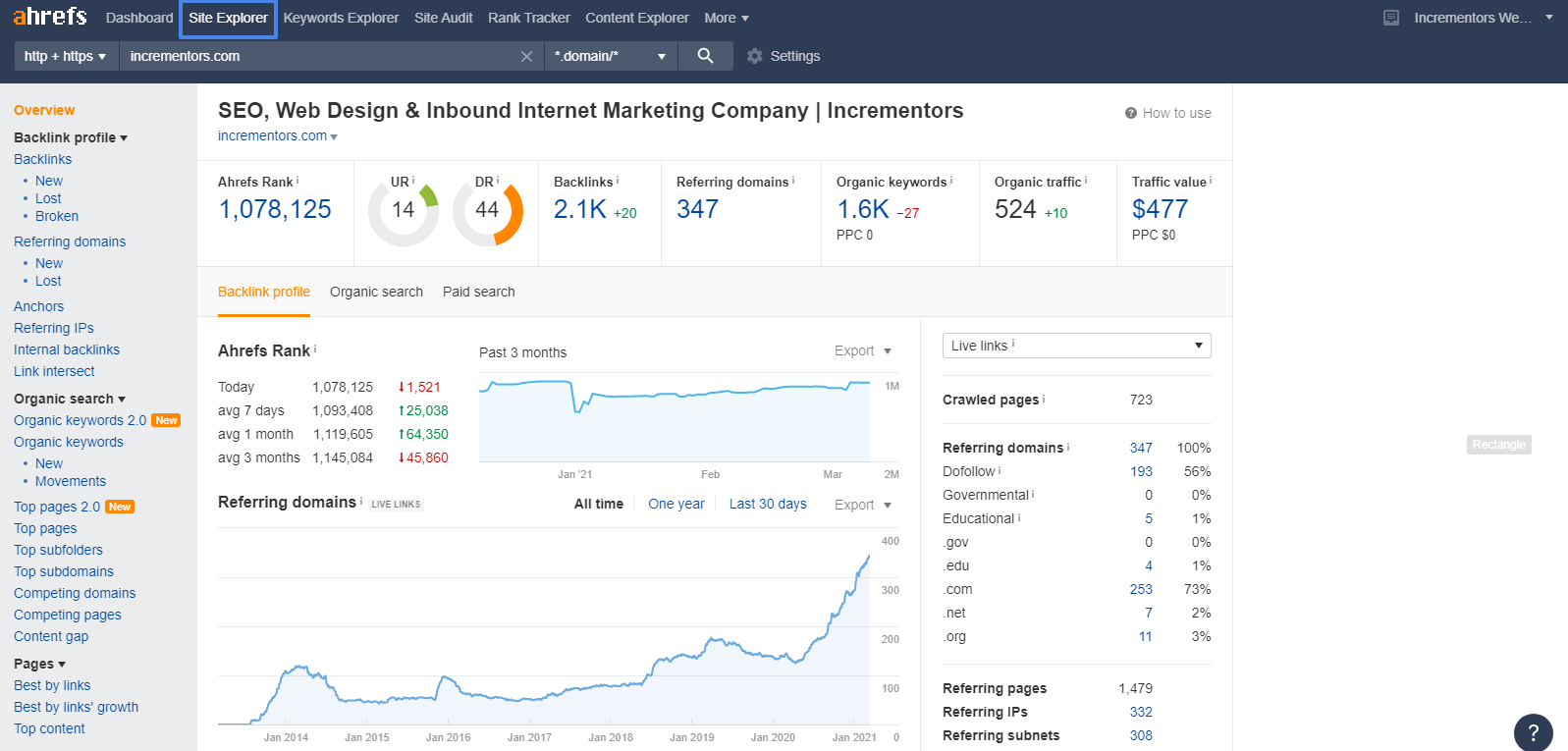Collapse the Backlink profile sidebar section
Screen dimensions: 1568x751
(71, 137)
